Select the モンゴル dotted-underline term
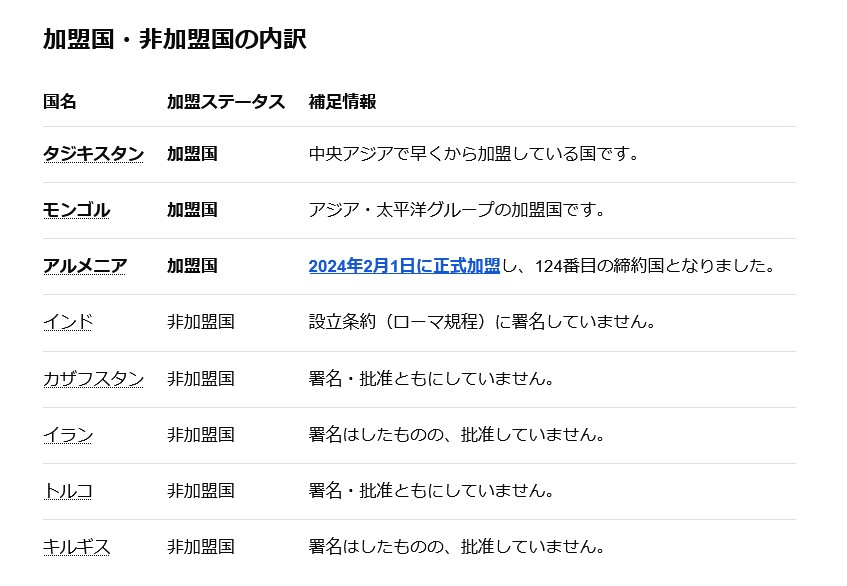 click(x=77, y=210)
